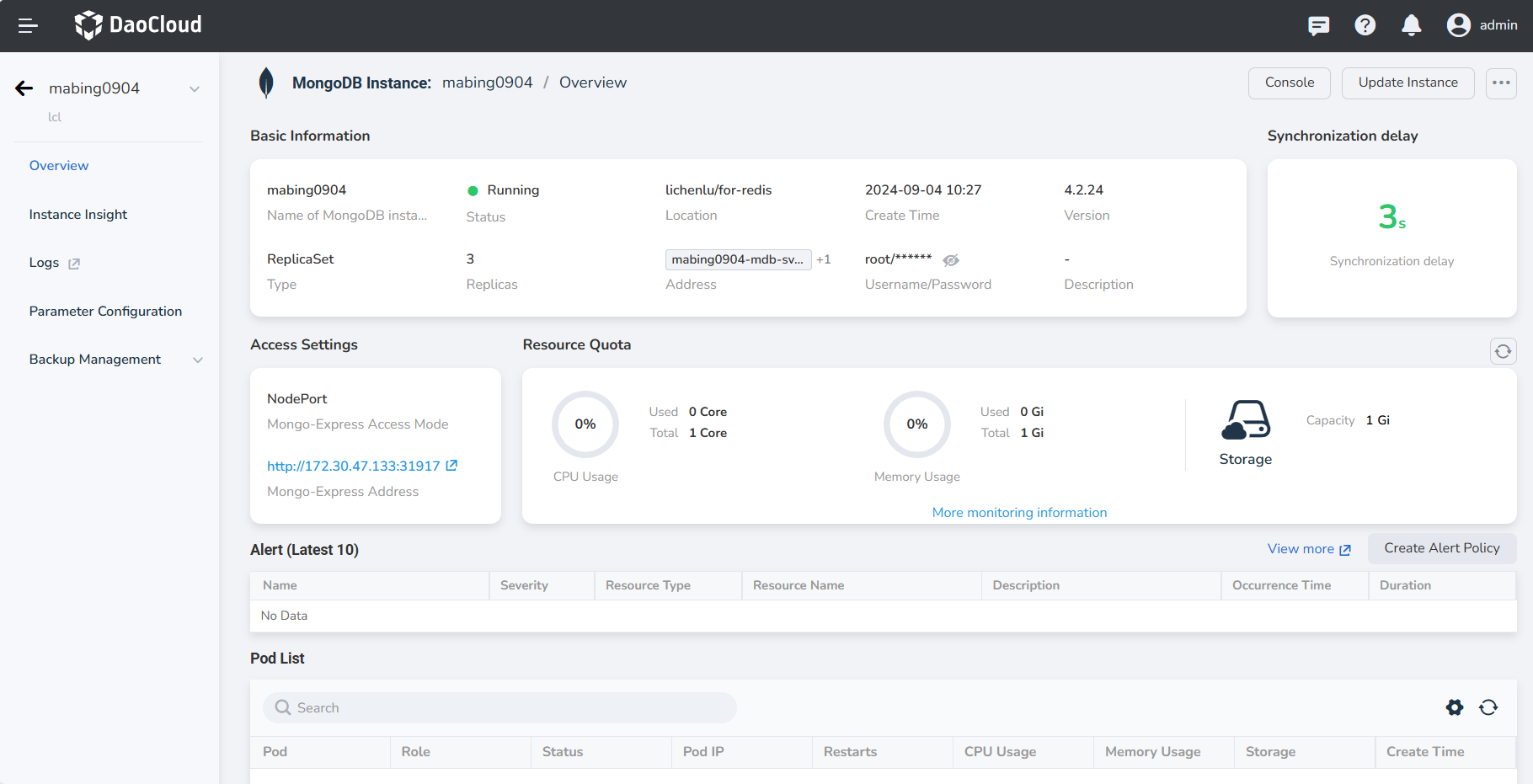This screenshot has height=784, width=1533.
Task: Expand the Backup Management submenu
Action: pyautogui.click(x=198, y=360)
